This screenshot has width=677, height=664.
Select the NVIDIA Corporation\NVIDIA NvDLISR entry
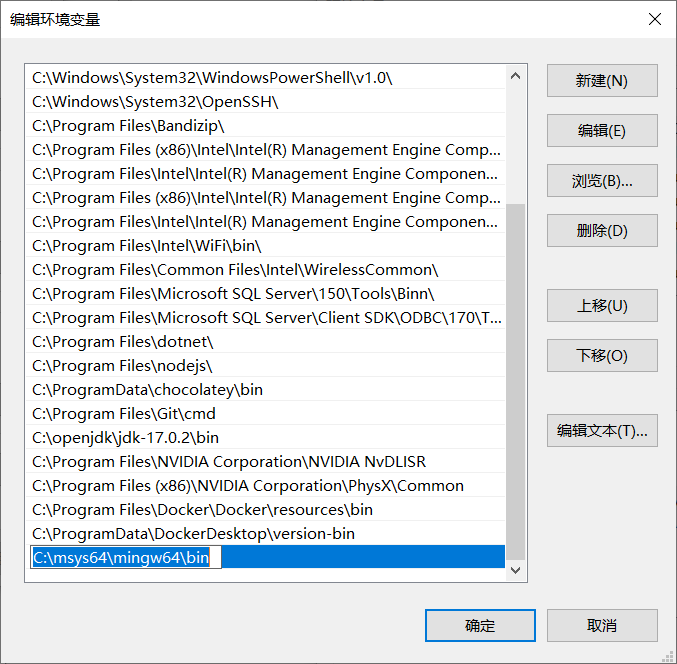265,462
